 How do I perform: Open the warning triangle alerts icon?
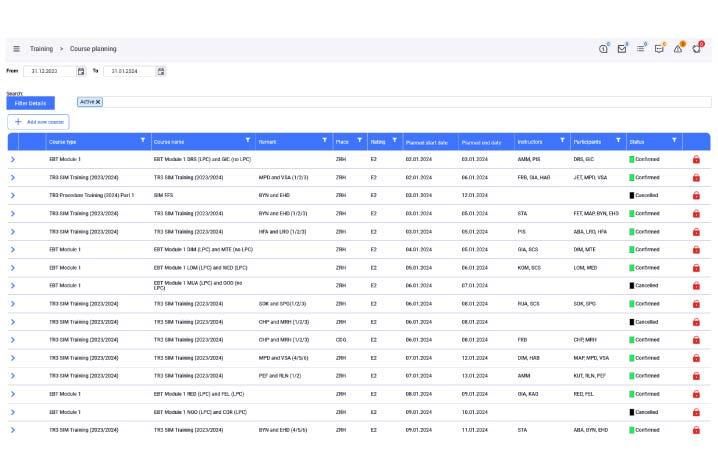(x=677, y=48)
